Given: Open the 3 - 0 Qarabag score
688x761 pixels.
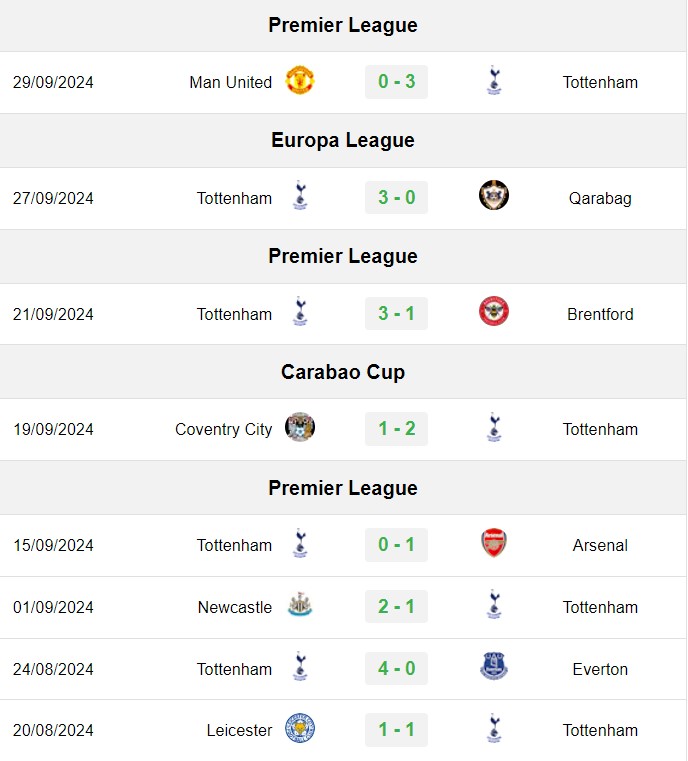Looking at the screenshot, I should 396,198.
